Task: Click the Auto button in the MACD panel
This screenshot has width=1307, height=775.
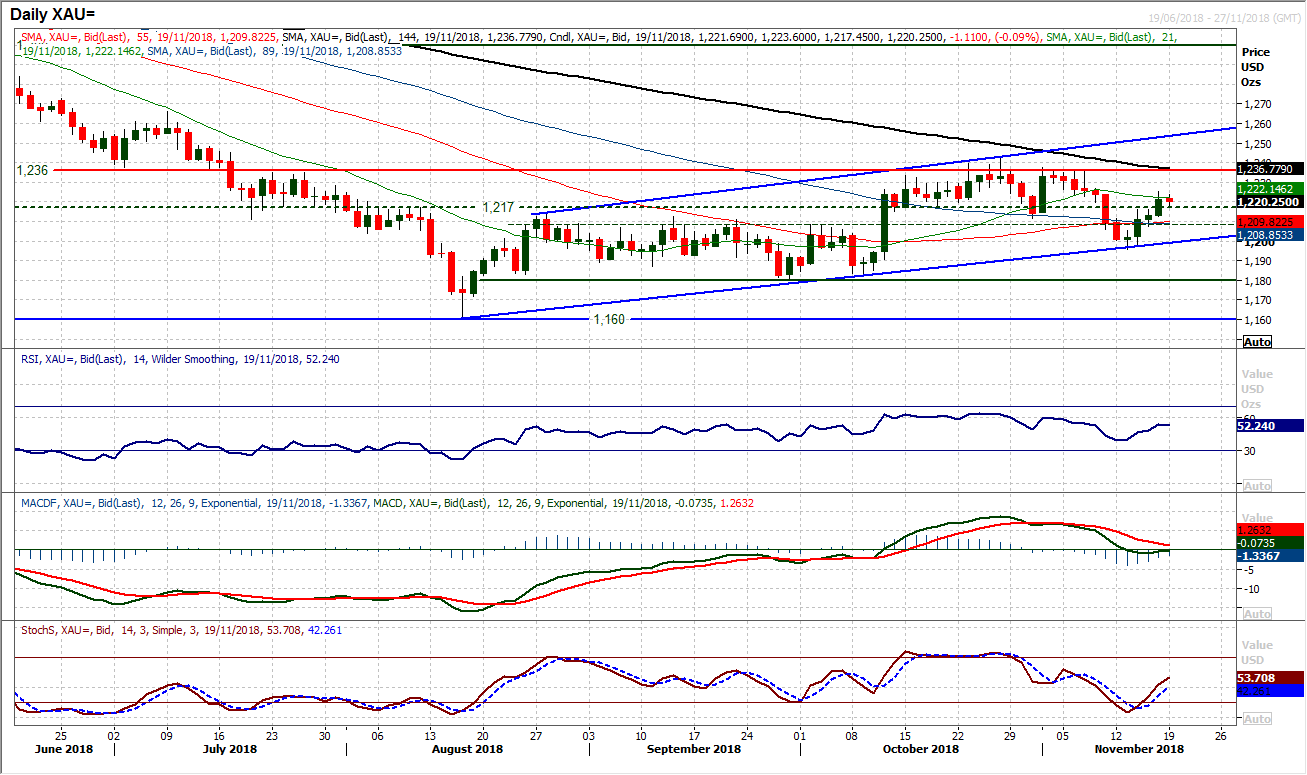Action: (1257, 614)
